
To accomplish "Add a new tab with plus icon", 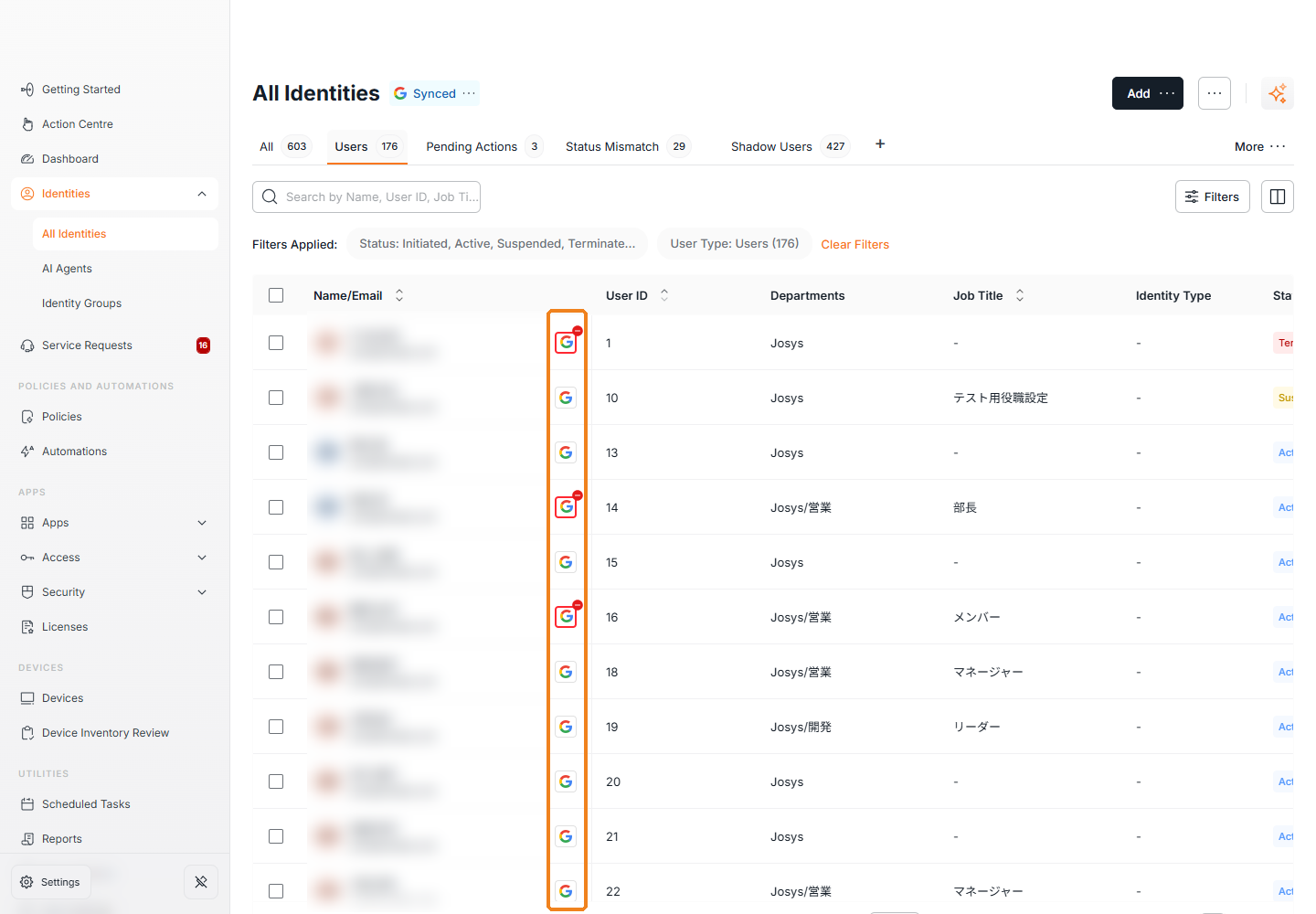I will pos(880,144).
